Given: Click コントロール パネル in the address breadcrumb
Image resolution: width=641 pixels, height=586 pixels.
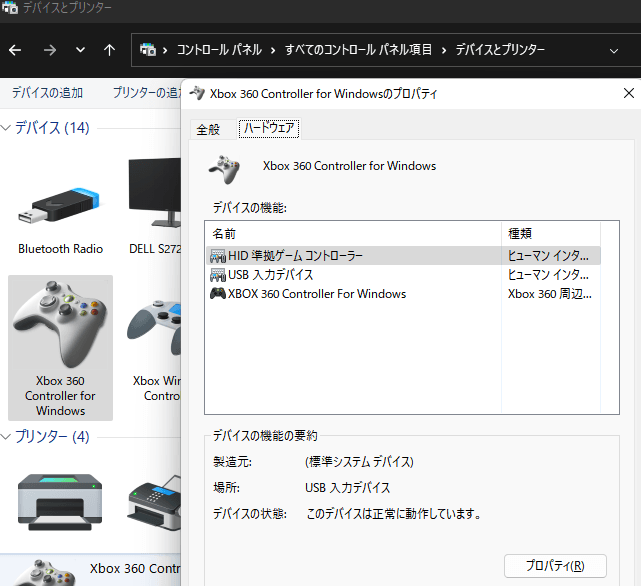Looking at the screenshot, I should (x=219, y=49).
